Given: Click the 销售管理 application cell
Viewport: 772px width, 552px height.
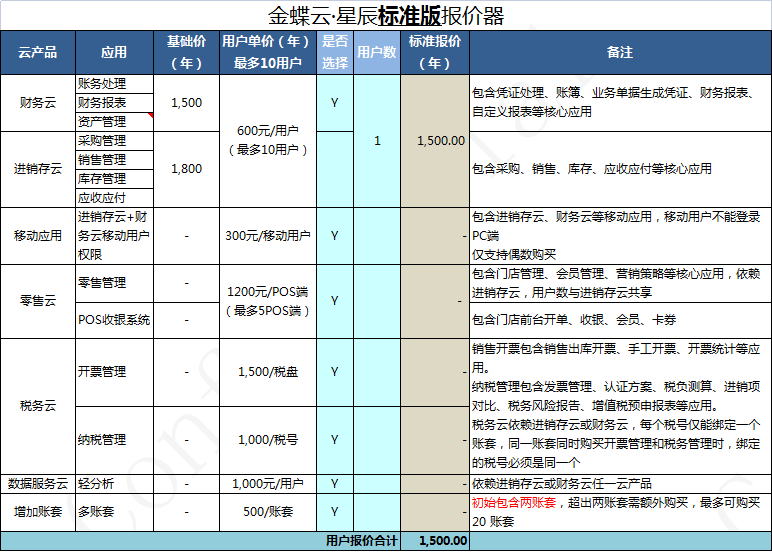Looking at the screenshot, I should coord(115,160).
